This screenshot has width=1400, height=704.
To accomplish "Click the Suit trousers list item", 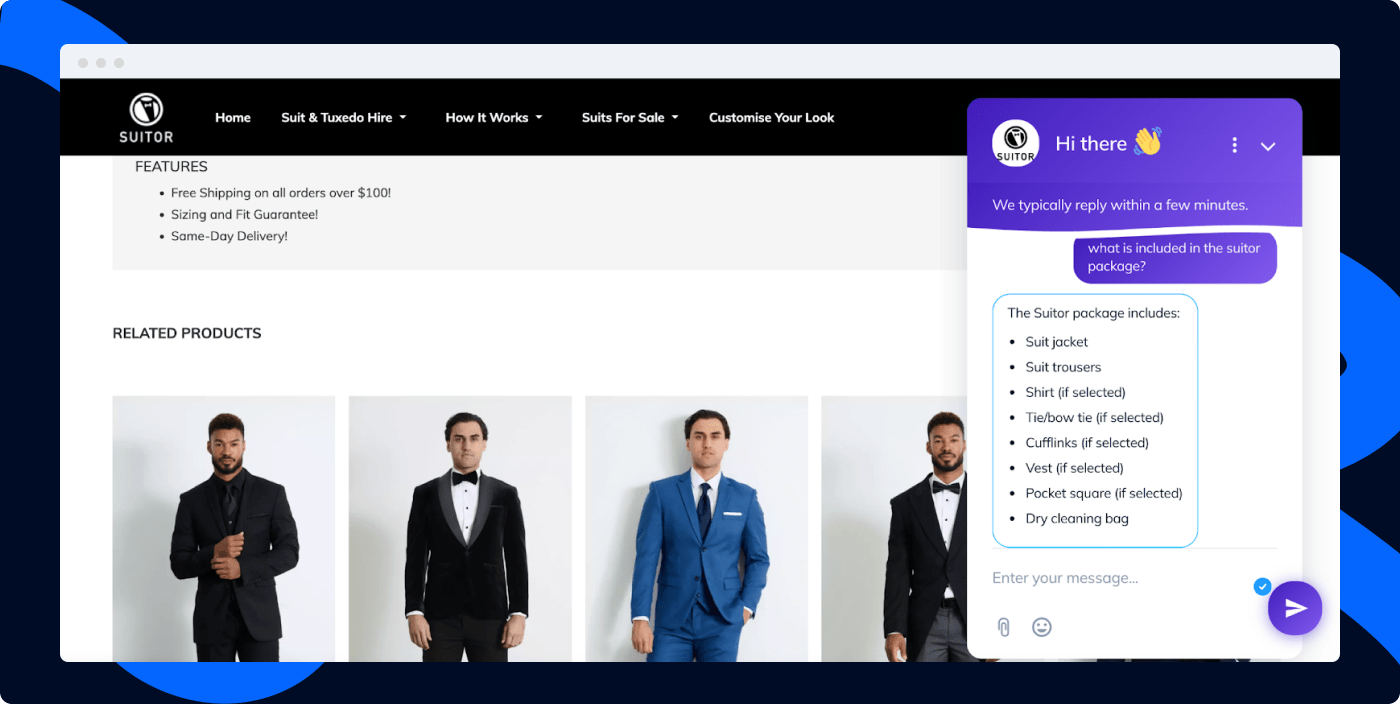I will tap(1063, 367).
